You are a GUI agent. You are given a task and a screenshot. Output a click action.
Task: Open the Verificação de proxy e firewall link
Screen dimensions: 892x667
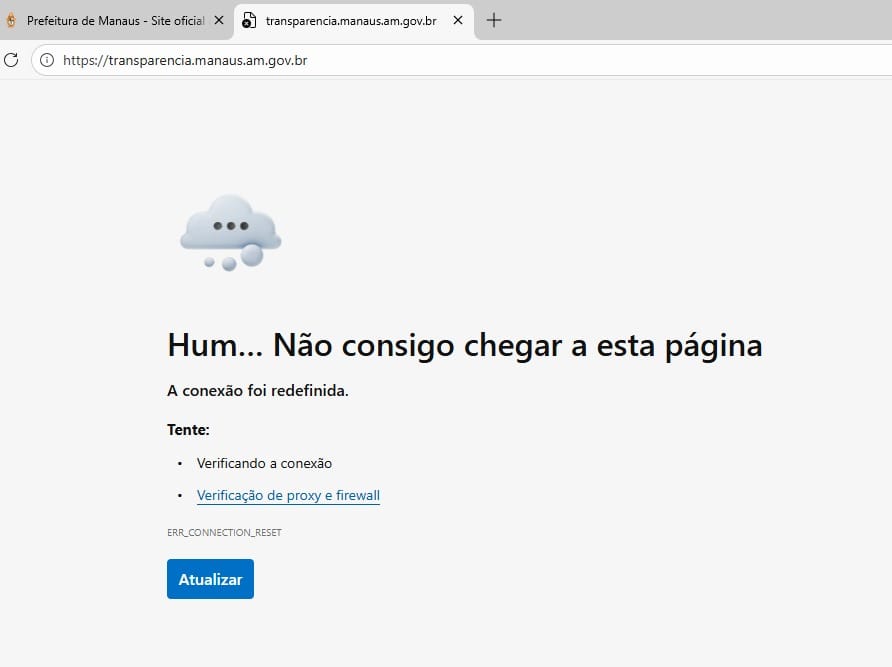(x=288, y=495)
